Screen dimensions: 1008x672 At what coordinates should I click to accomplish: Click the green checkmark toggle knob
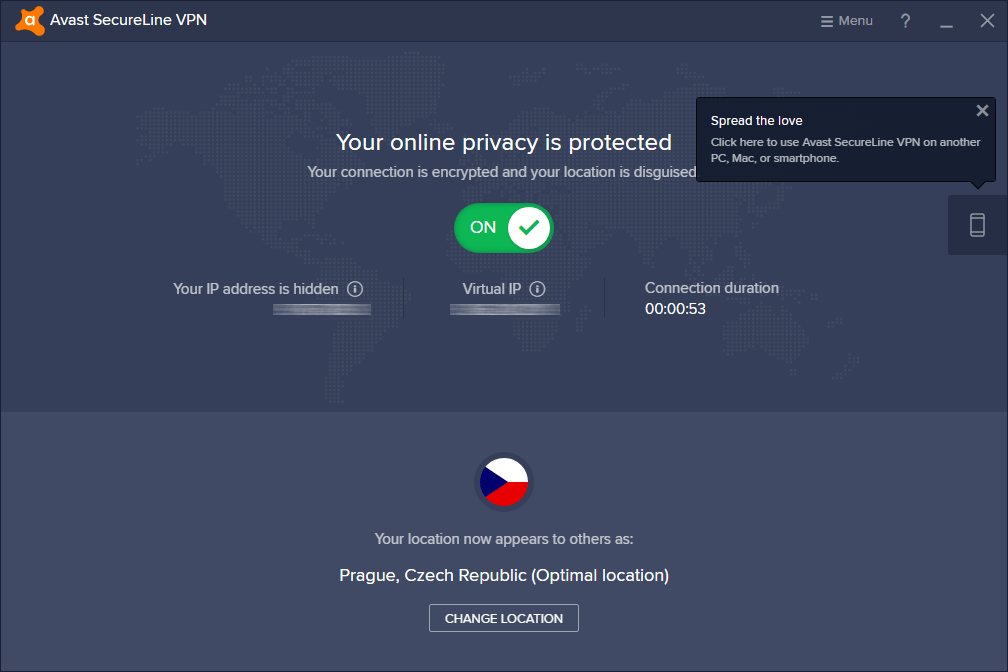pyautogui.click(x=528, y=228)
